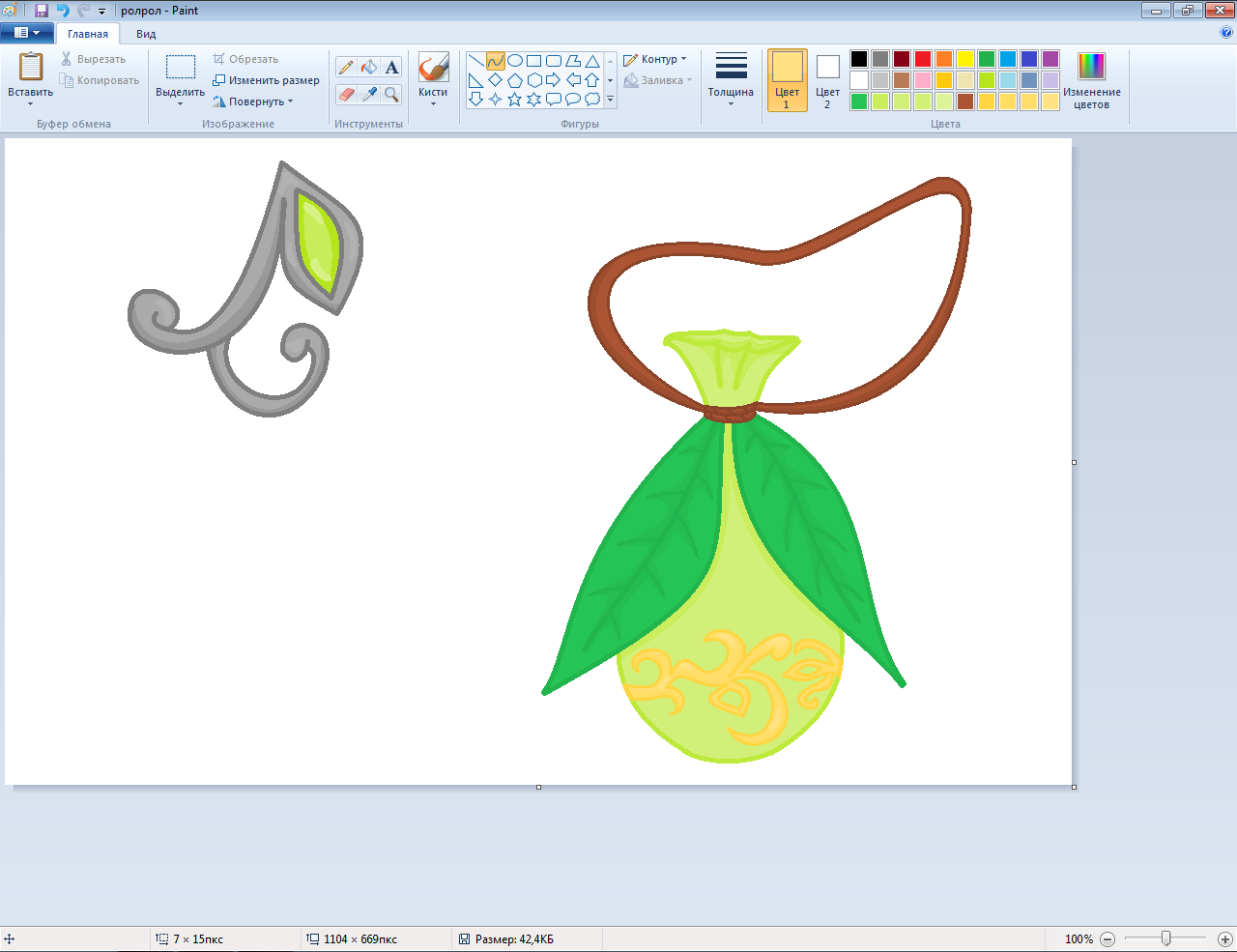Click the Save icon in quick access toolbar
The width and height of the screenshot is (1237, 952).
point(42,11)
